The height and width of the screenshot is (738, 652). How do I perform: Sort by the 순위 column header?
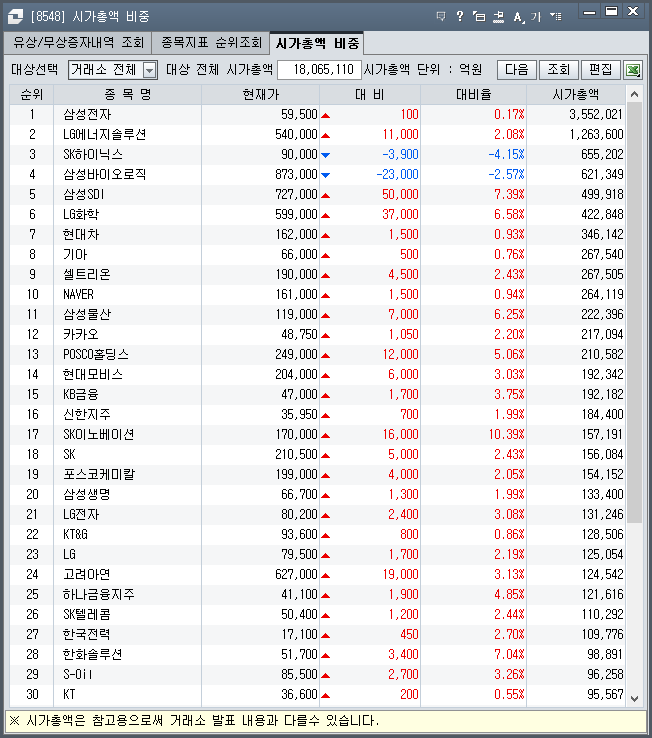pyautogui.click(x=32, y=95)
